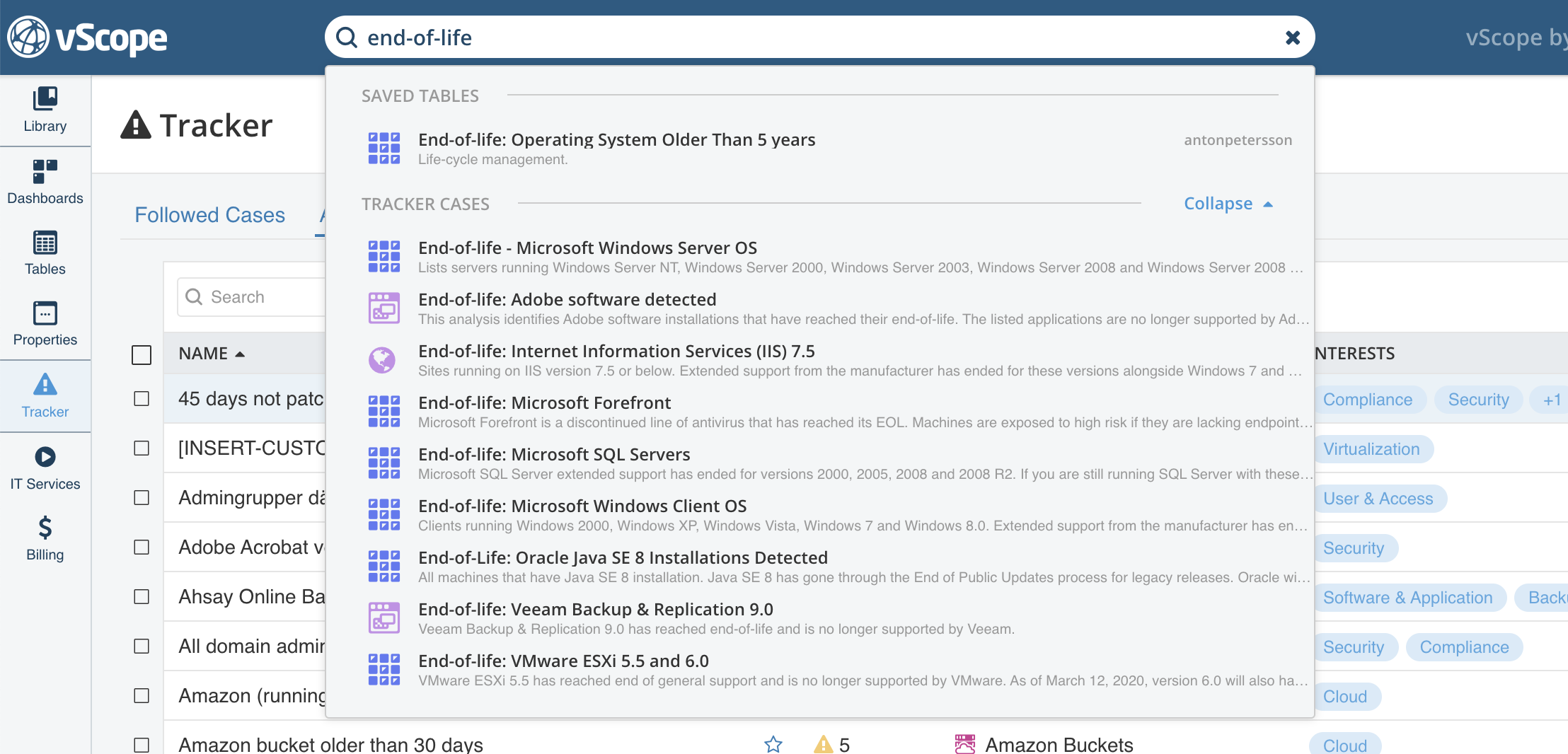Screen dimensions: 1568x754
Task: Switch to Followed Cases tab
Action: point(209,215)
